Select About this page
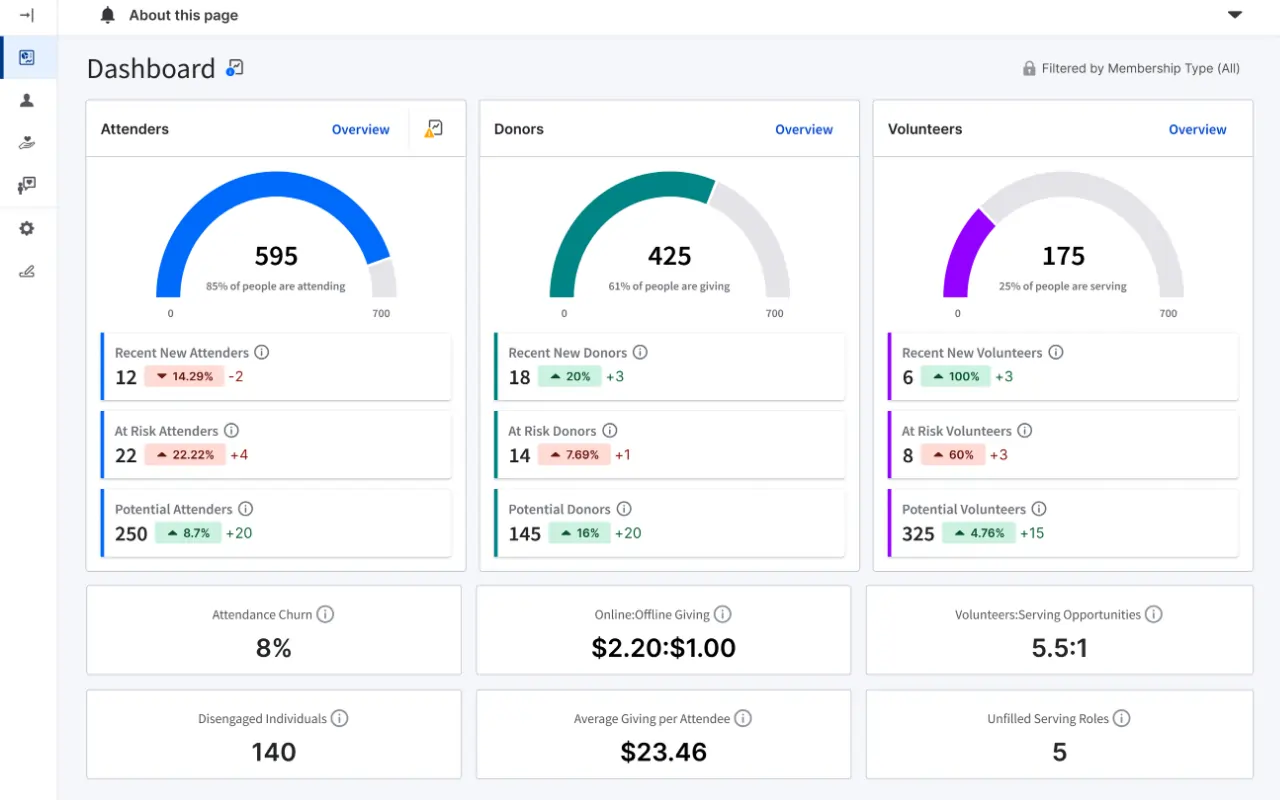Viewport: 1280px width, 800px height. 182,15
